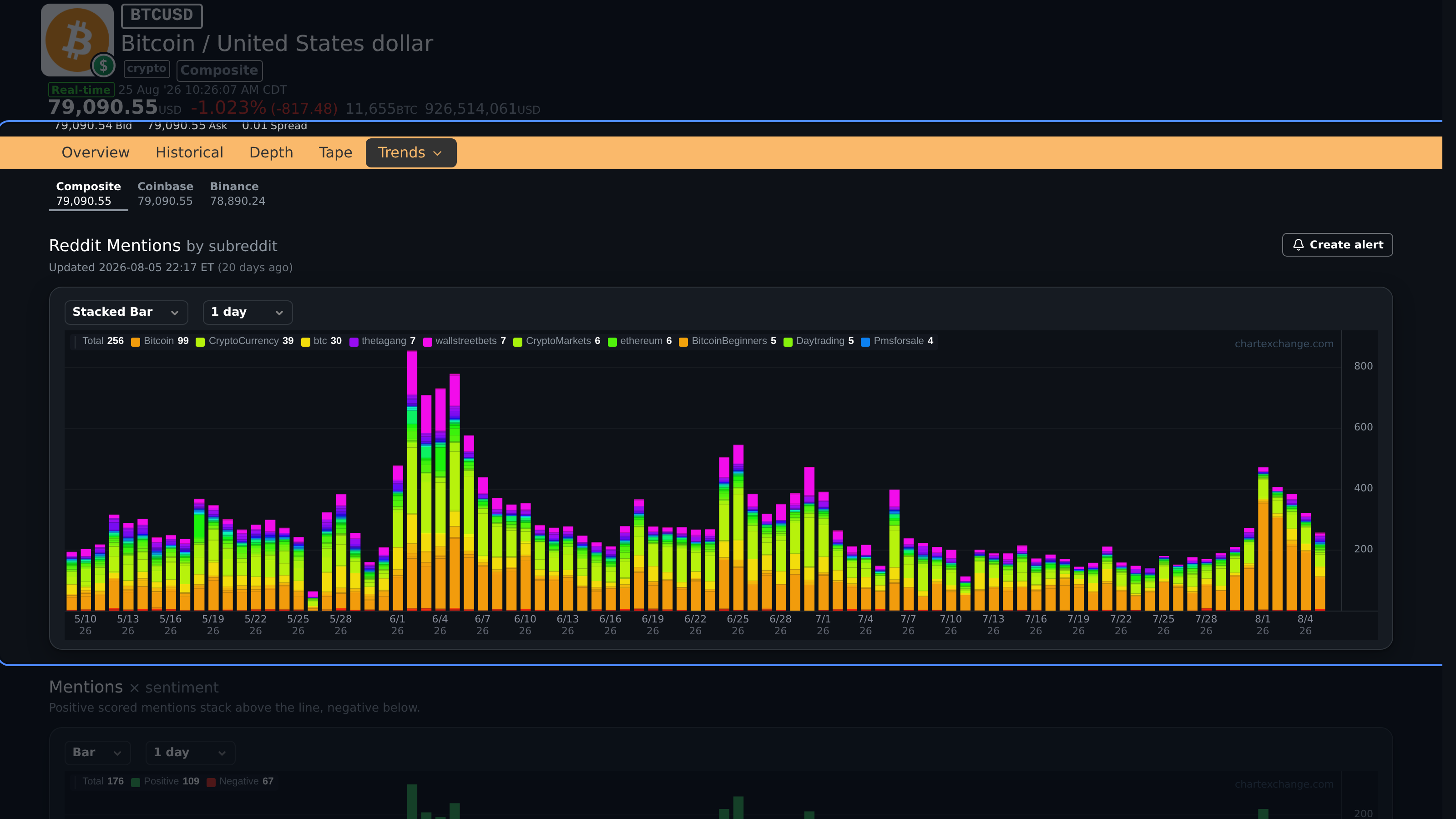The height and width of the screenshot is (819, 1456).
Task: Click the CryptoCurrency legend color swatch
Action: (x=200, y=341)
